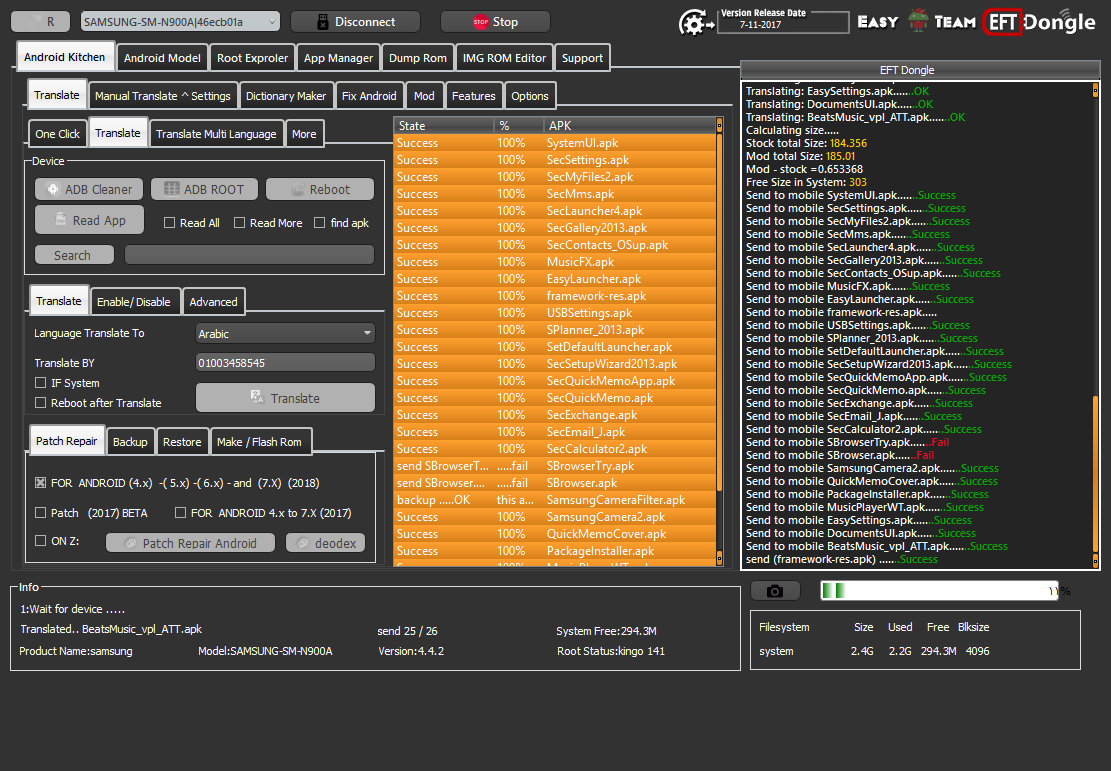Open the Language Translate To Arabic dropdown

285,334
